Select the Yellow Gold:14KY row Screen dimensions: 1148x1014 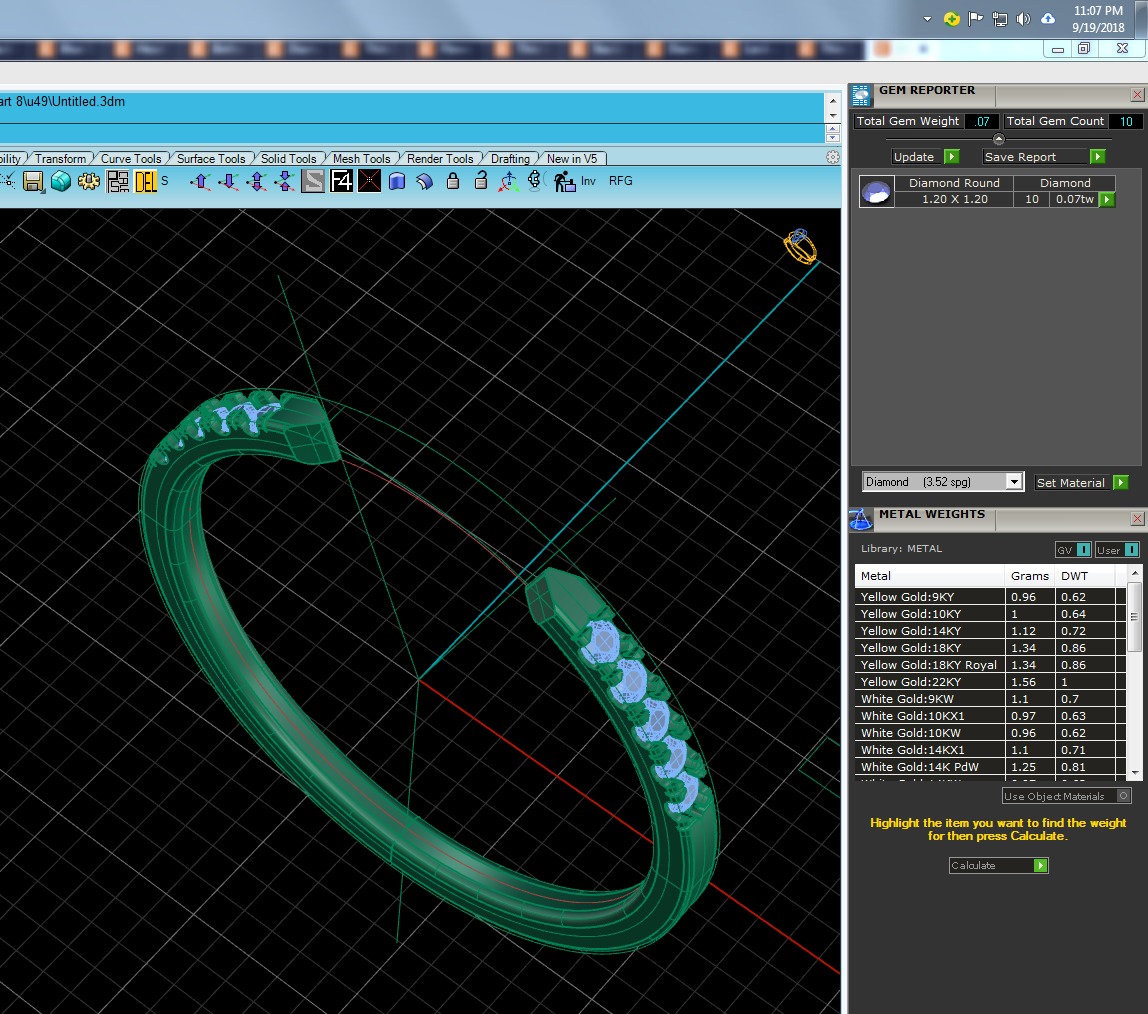(990, 631)
